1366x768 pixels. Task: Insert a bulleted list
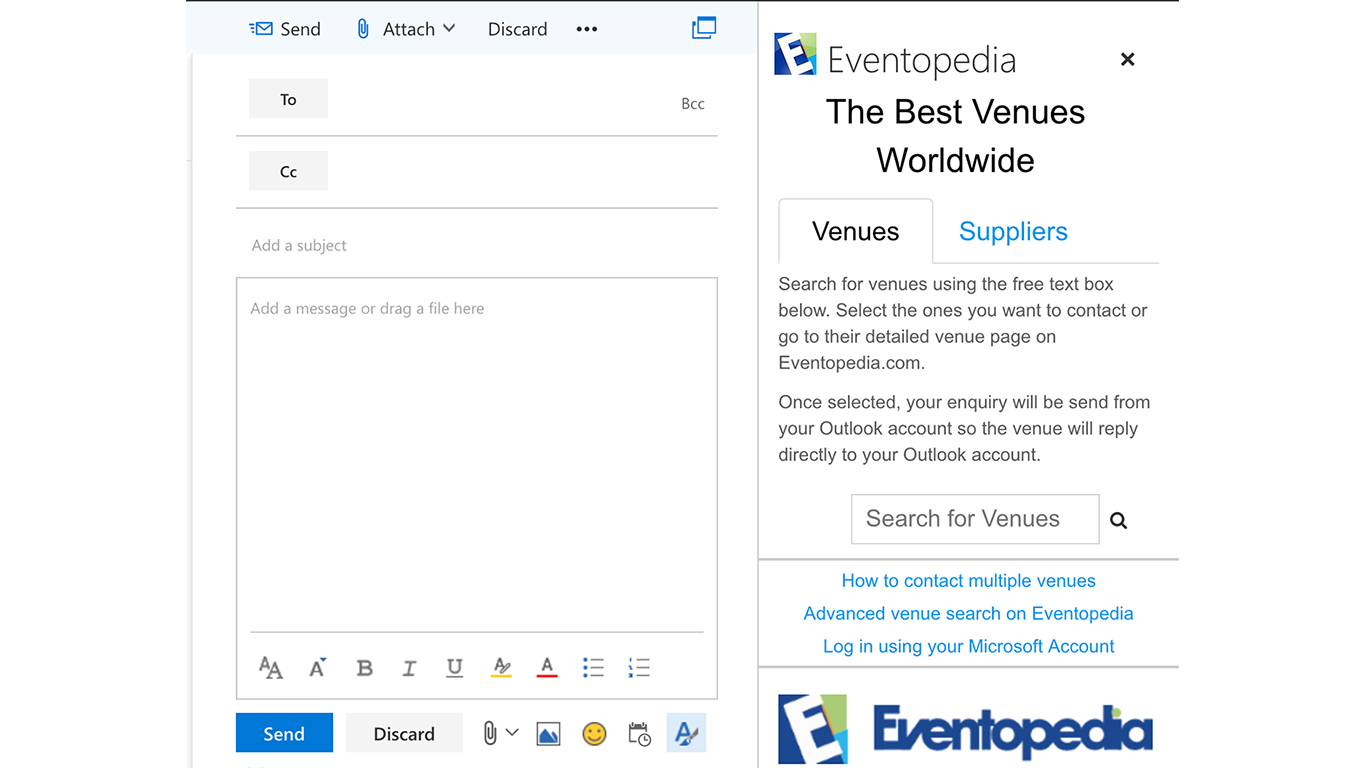click(x=593, y=667)
